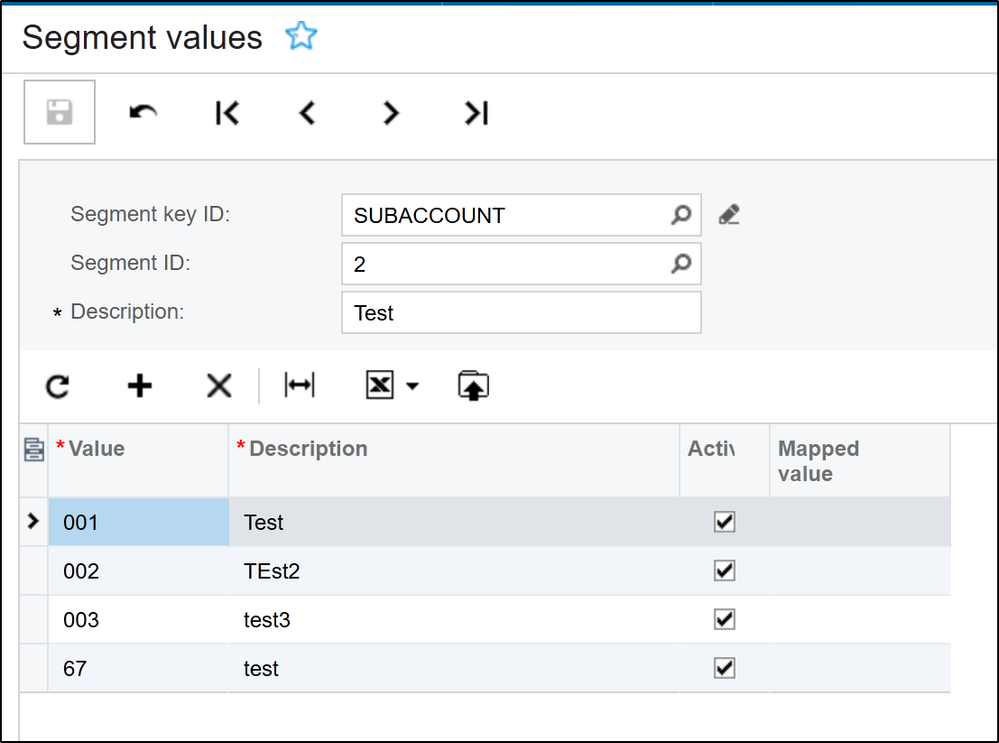999x743 pixels.
Task: Fit grid columns to width
Action: 299,385
